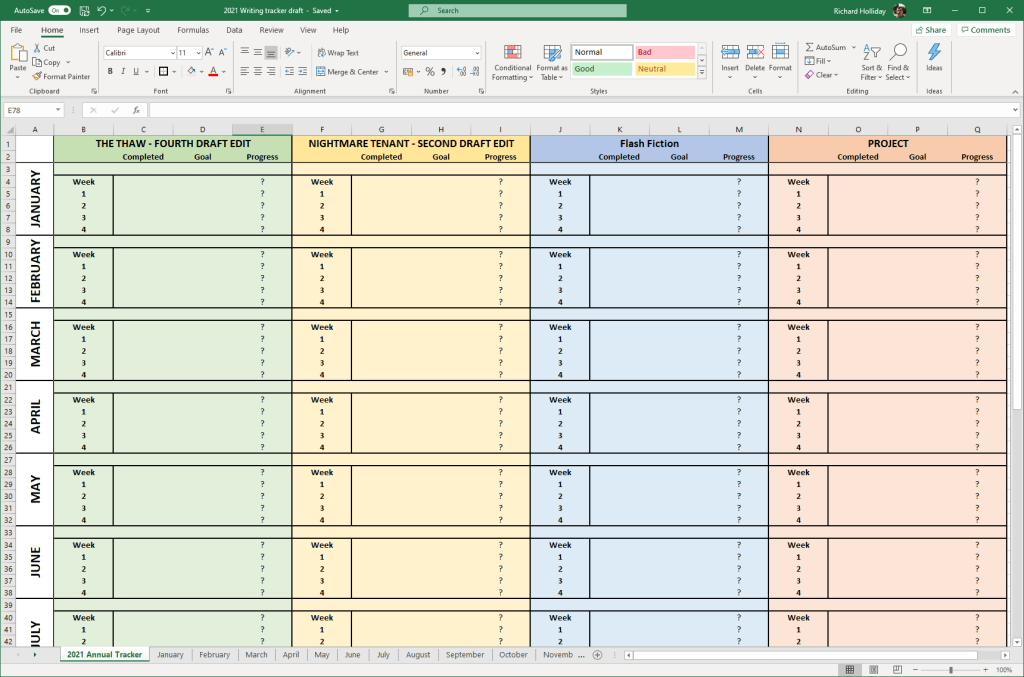Open the Formulas ribbon tab
Viewport: 1024px width, 677px height.
coord(193,30)
